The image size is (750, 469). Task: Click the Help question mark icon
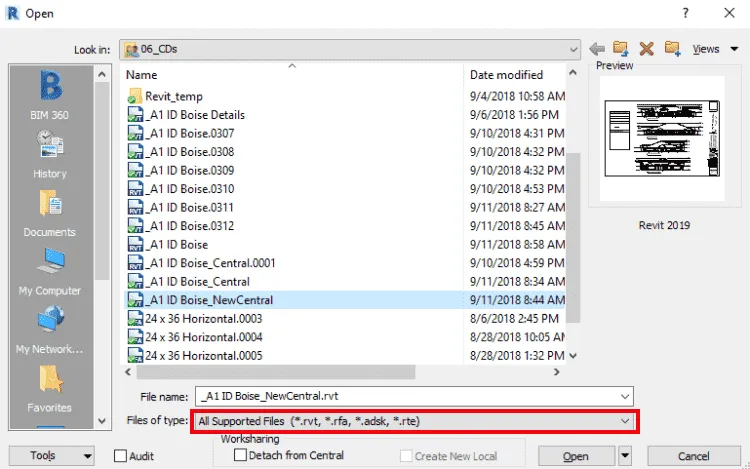[x=685, y=13]
